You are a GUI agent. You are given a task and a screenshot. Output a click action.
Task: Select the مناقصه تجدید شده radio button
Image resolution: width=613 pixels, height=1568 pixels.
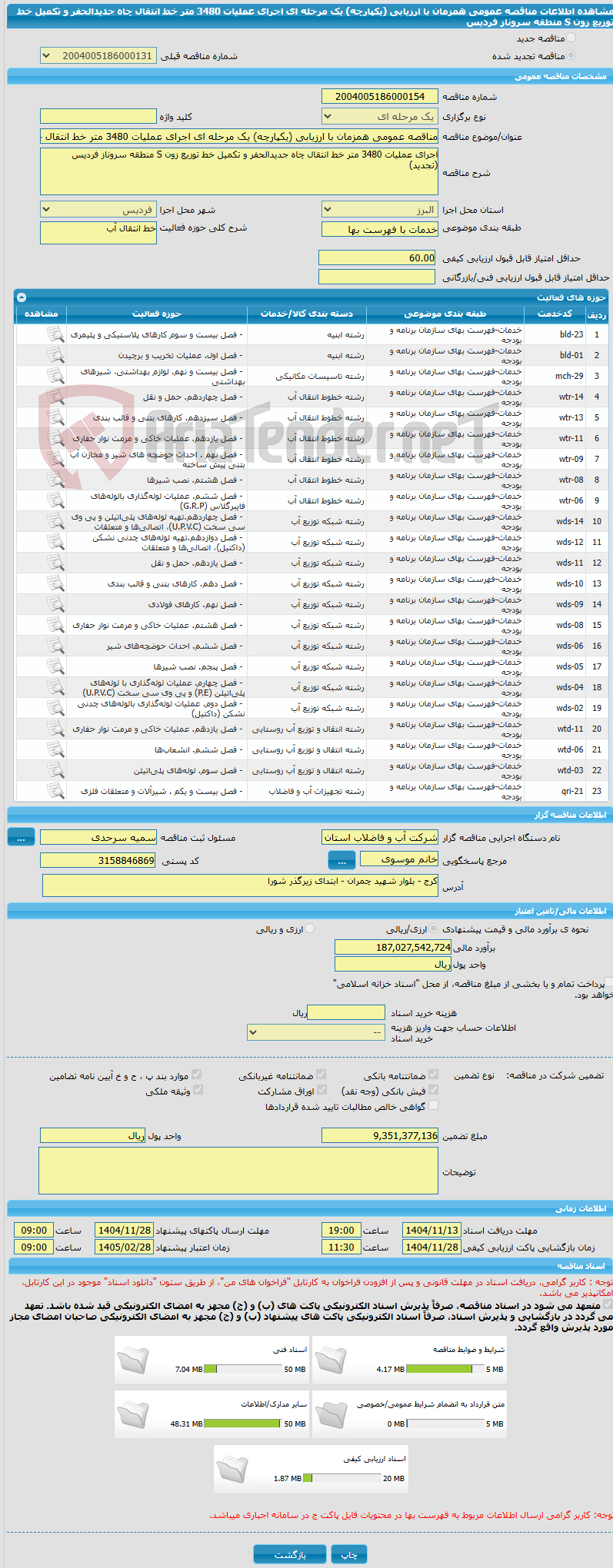(x=571, y=55)
